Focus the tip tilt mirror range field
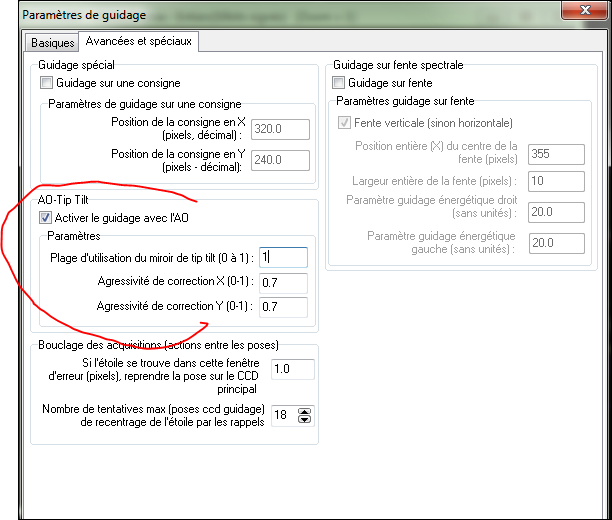Screen dimensions: 612x520 (281, 257)
